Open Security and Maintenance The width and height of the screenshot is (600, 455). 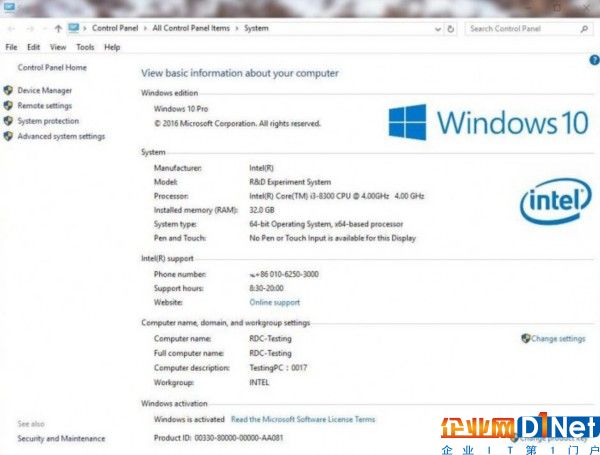61,439
